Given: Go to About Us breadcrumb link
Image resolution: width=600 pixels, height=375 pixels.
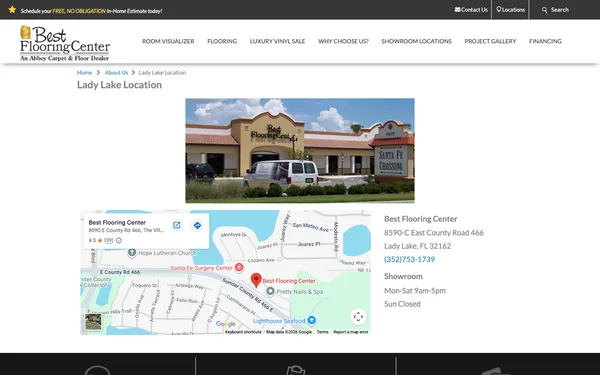Looking at the screenshot, I should click(x=116, y=72).
